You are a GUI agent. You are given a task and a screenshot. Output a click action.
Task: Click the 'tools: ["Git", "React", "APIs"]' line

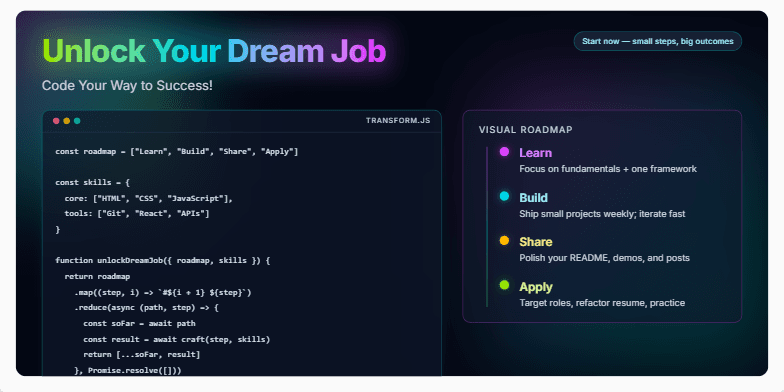(137, 214)
